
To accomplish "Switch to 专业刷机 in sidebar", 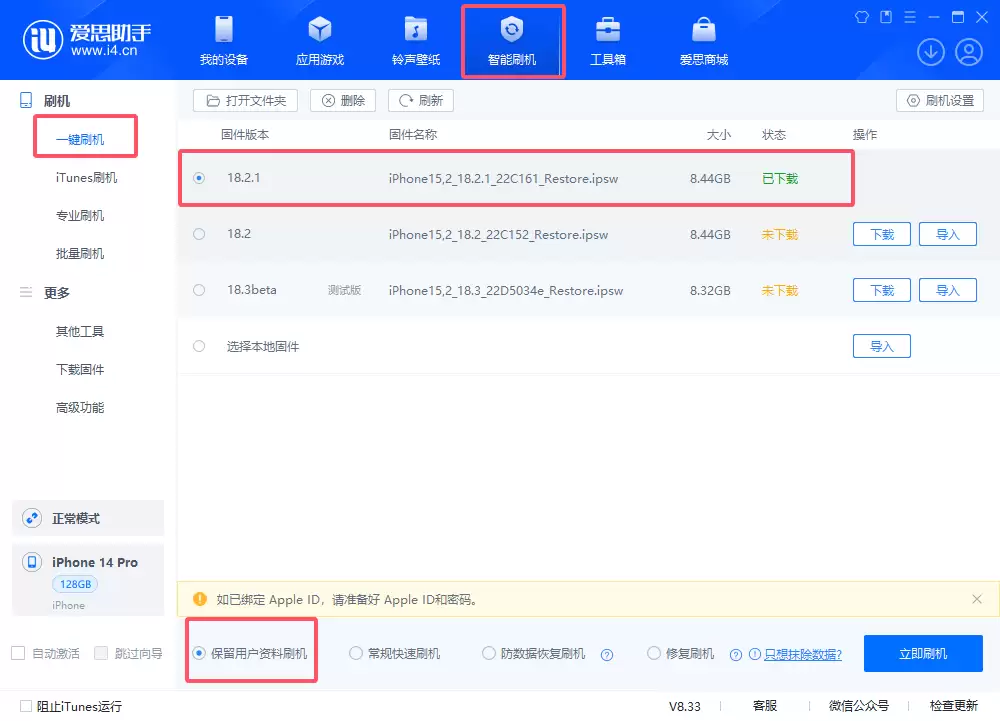I will pos(80,216).
